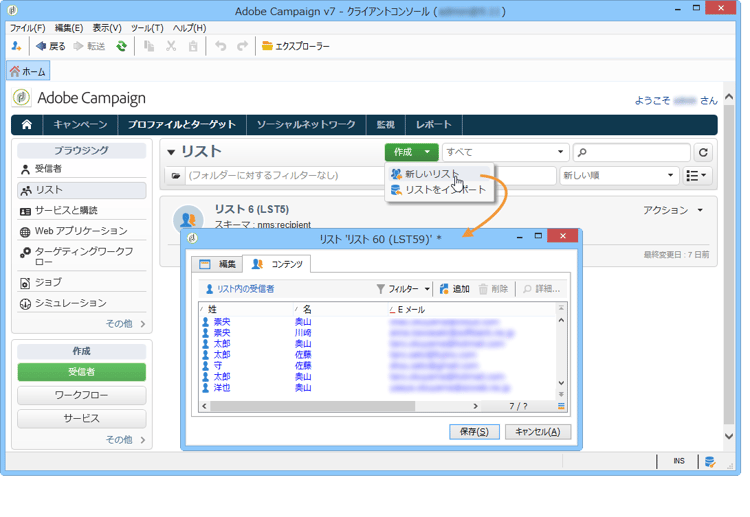
Task: Open フィルター dropdown in list dialog
Action: (x=403, y=289)
